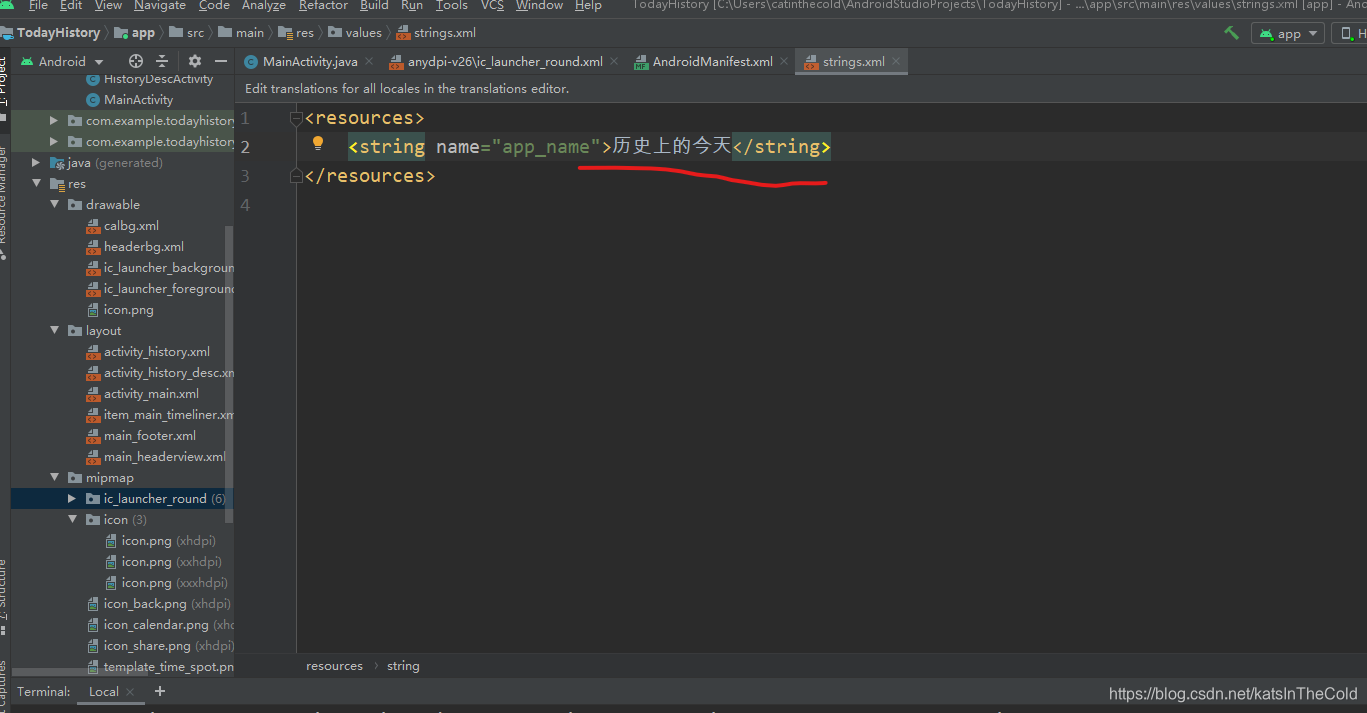The image size is (1367, 713).
Task: Close the Local terminal tab
Action: tap(130, 691)
